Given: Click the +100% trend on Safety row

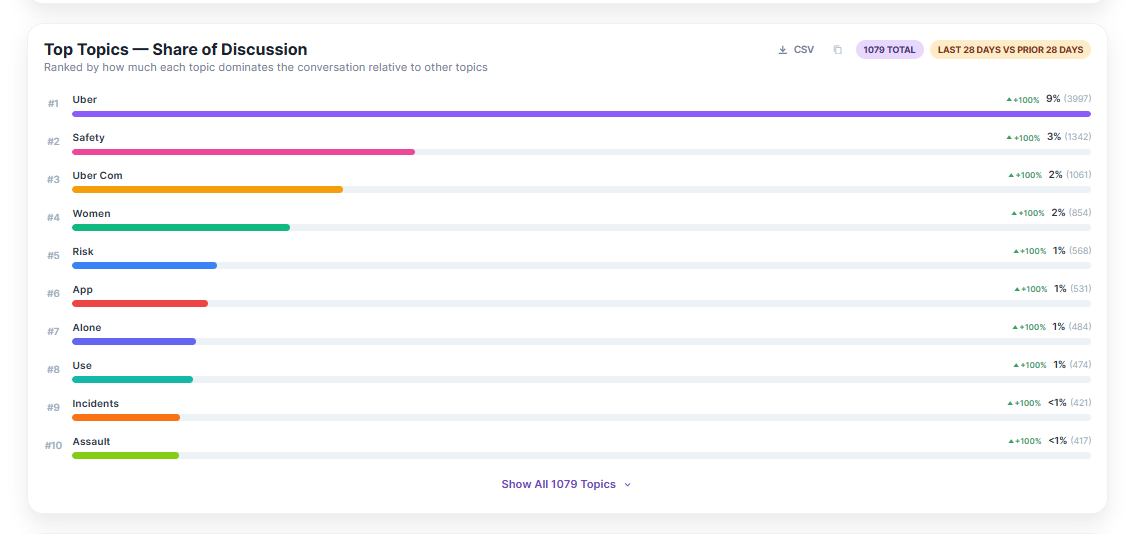Looking at the screenshot, I should [x=1023, y=138].
